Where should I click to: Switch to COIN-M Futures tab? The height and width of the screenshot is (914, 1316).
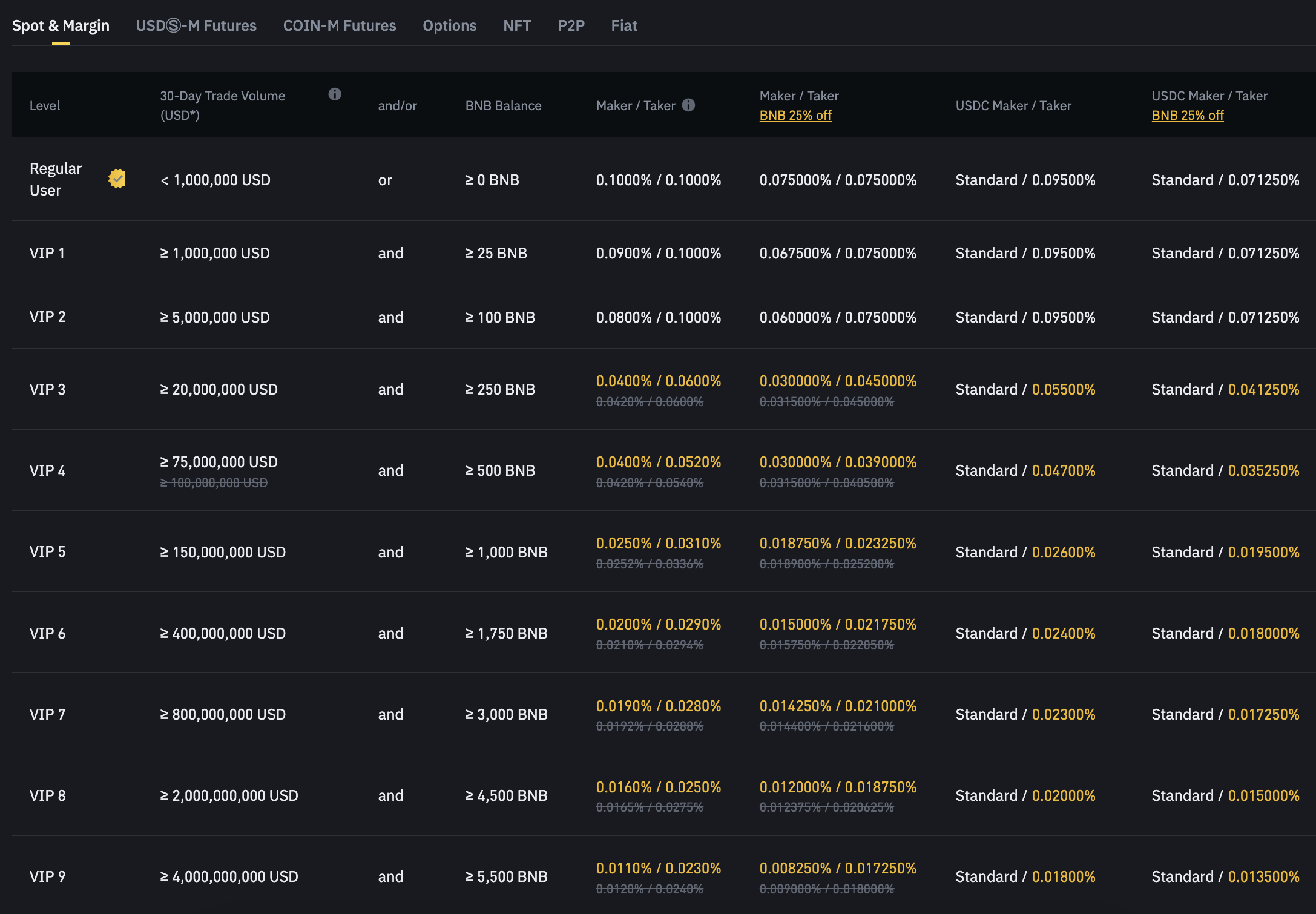(x=340, y=25)
